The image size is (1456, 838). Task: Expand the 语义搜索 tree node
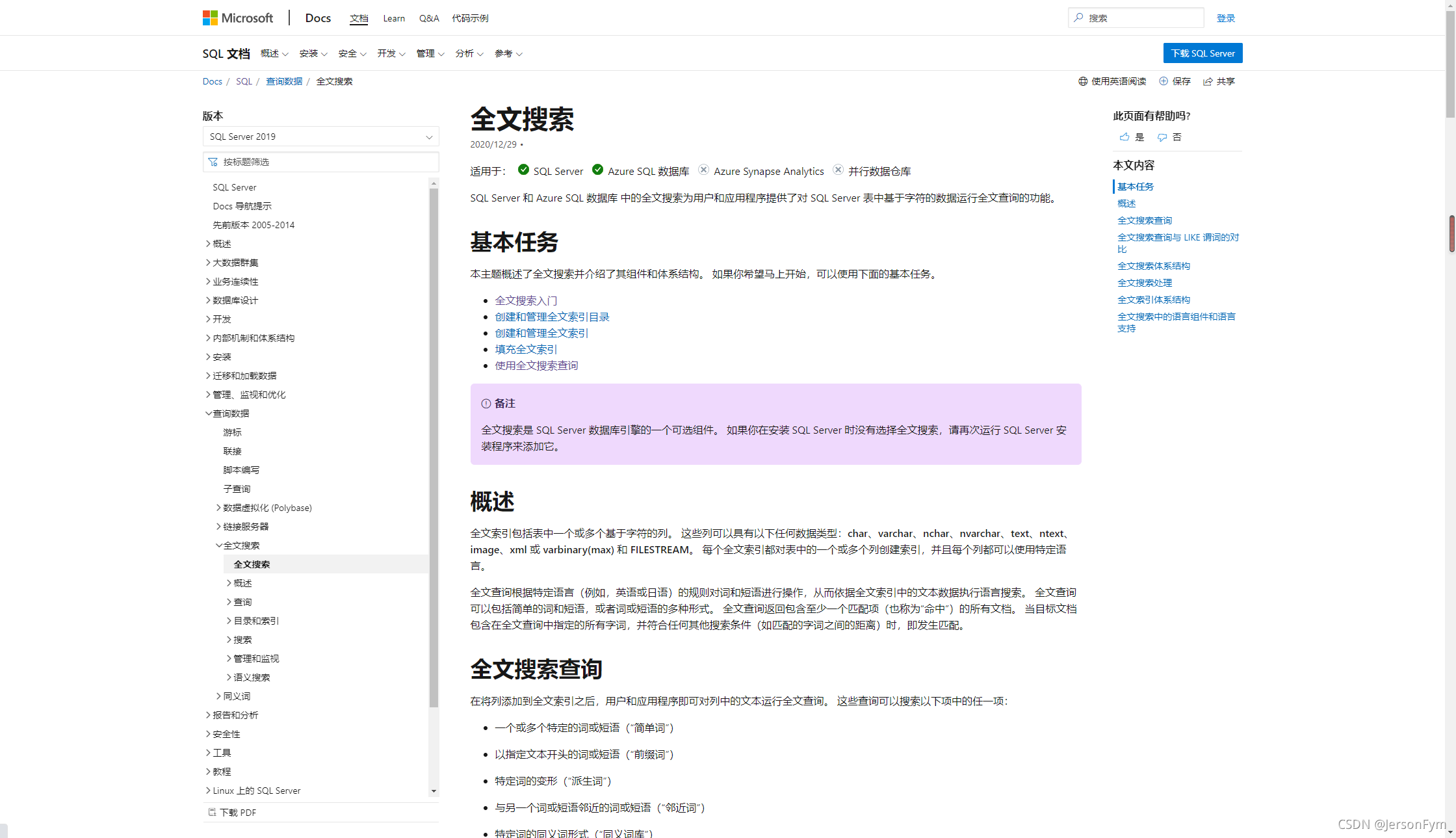click(x=229, y=677)
